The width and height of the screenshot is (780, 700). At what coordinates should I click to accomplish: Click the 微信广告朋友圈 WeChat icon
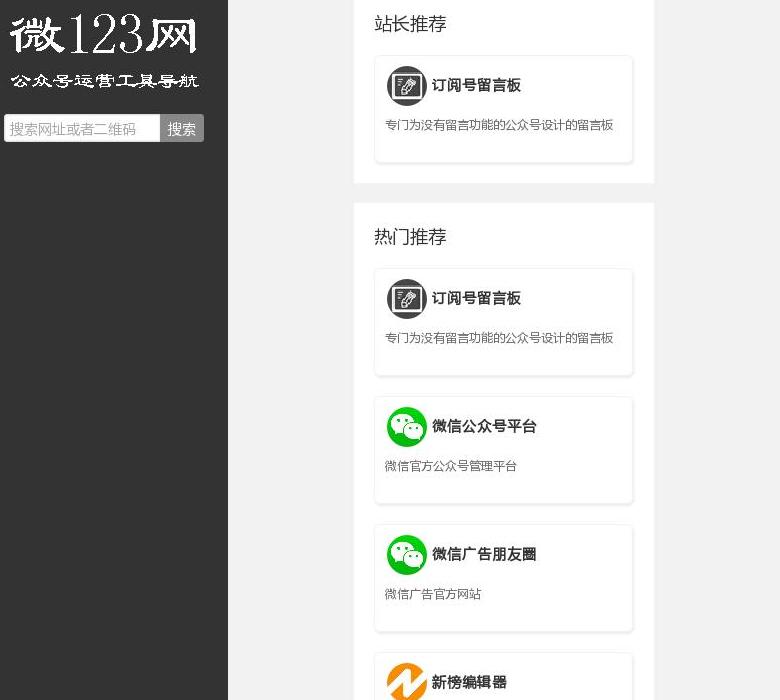(407, 555)
